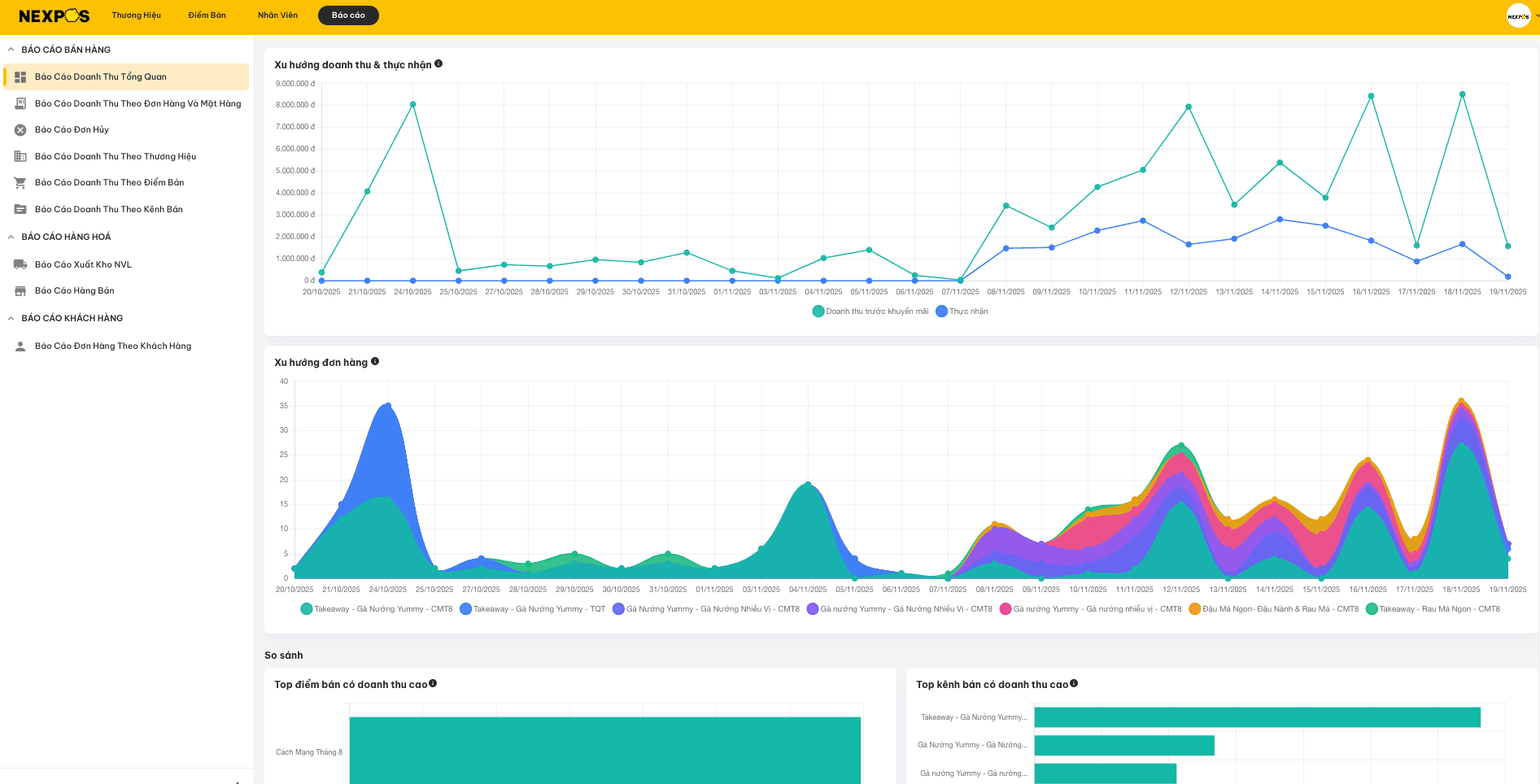
Task: Click the Kênh Bán report icon
Action: [x=20, y=210]
